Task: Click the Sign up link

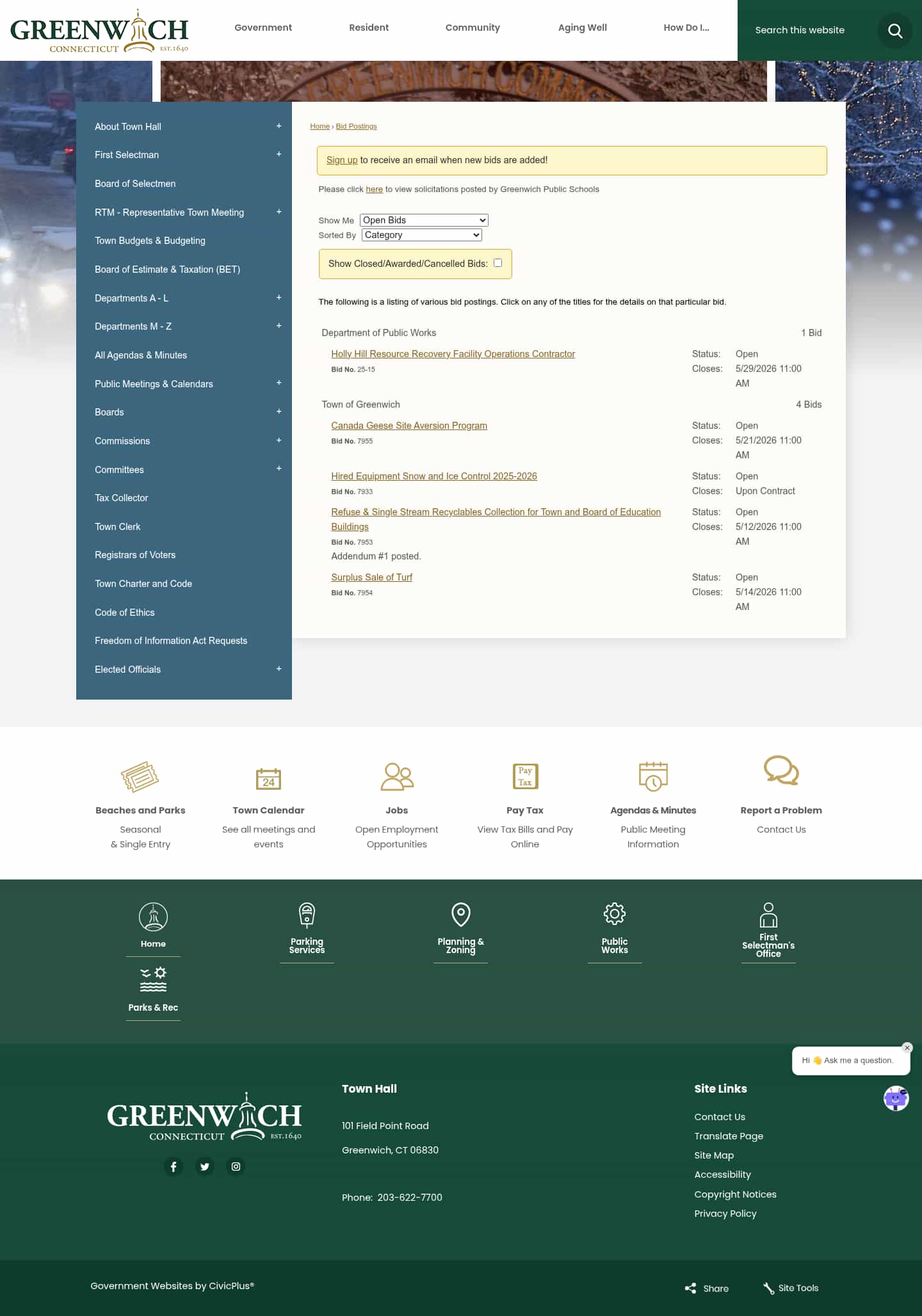Action: point(342,160)
